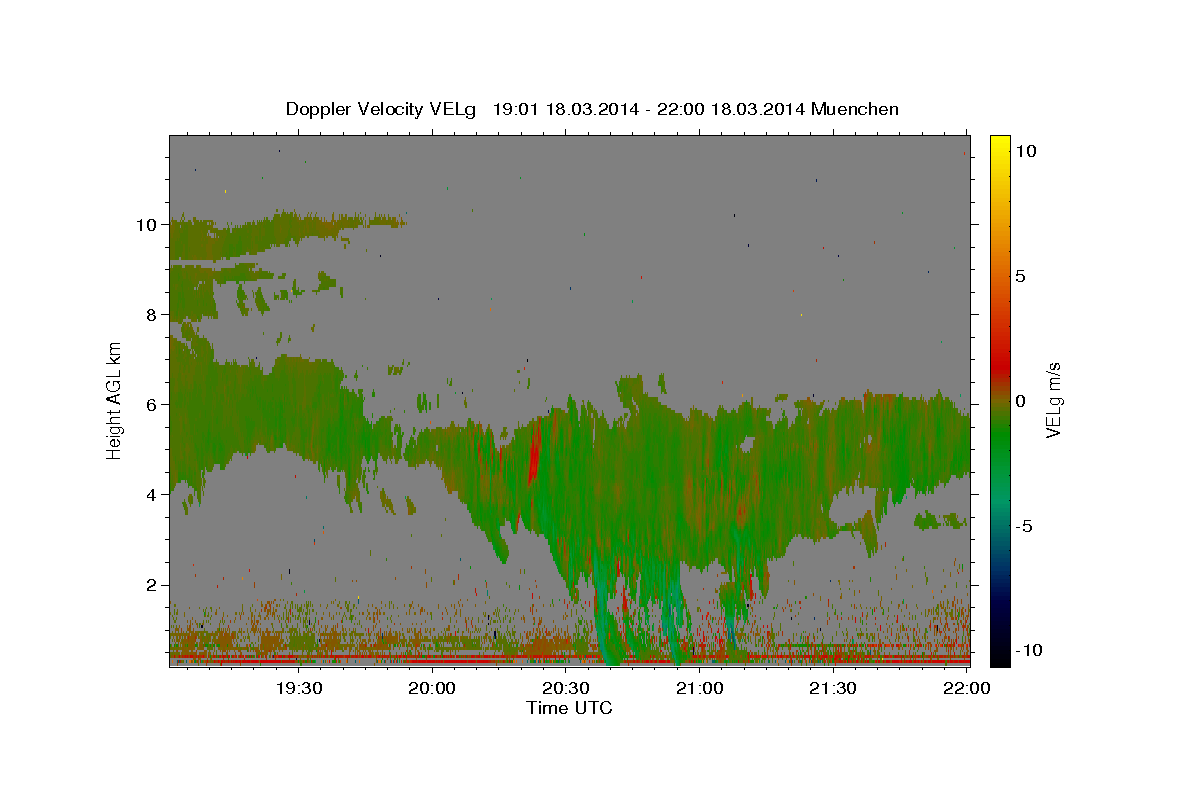This screenshot has height=800, width=1200.
Task: Click the 'Time UTC' axis label
Action: click(x=569, y=708)
